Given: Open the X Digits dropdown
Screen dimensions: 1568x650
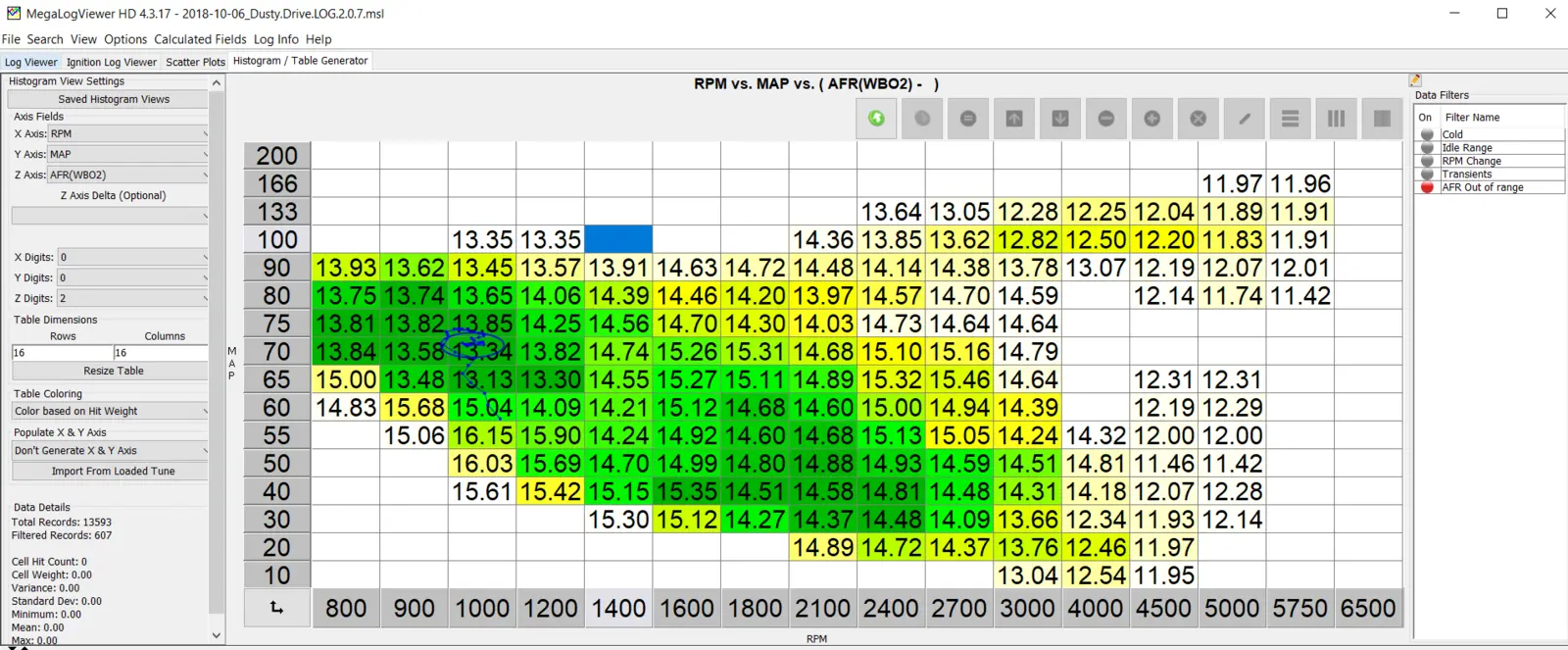Looking at the screenshot, I should pos(132,257).
